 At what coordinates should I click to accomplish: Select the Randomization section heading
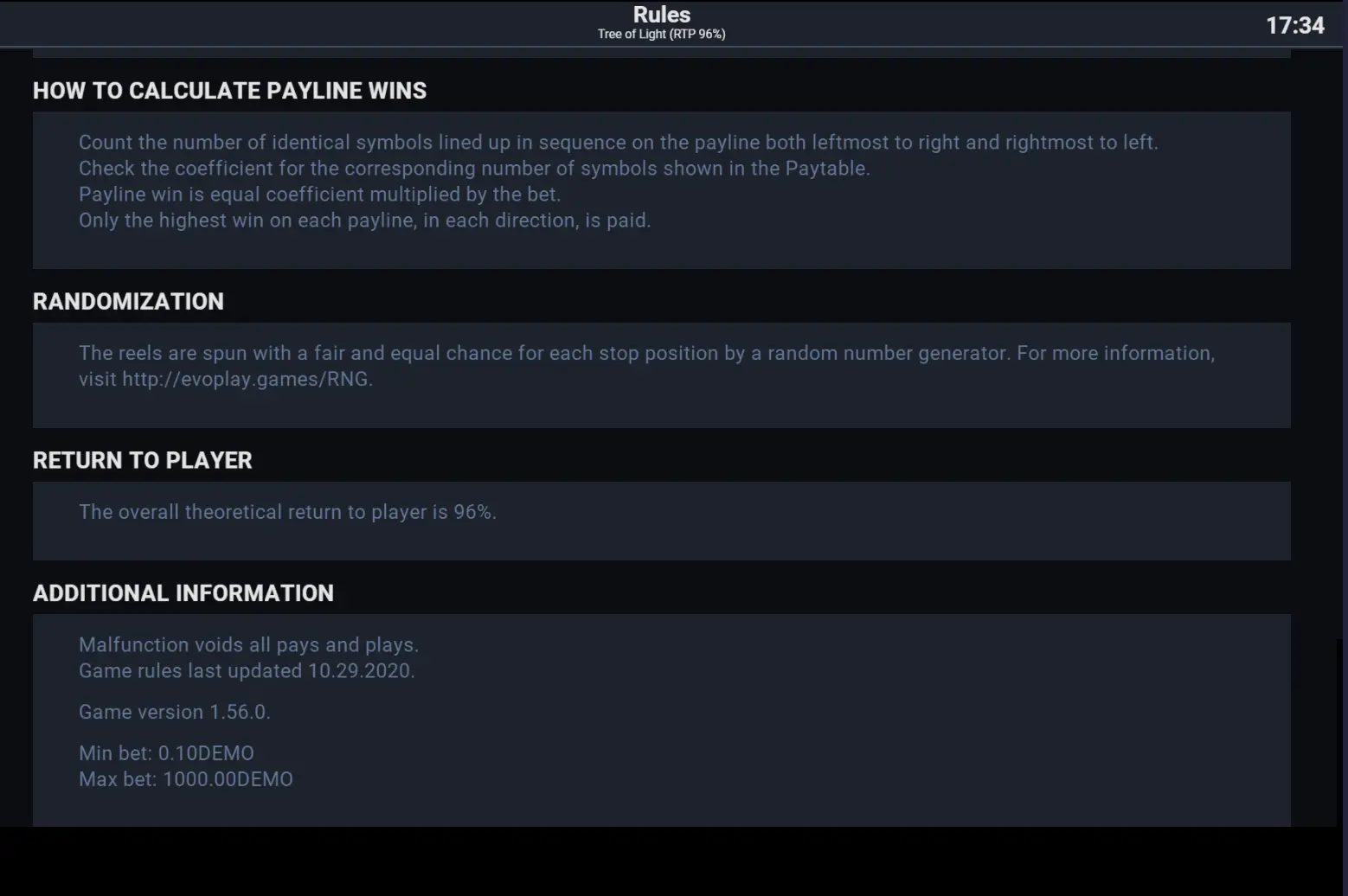(128, 301)
